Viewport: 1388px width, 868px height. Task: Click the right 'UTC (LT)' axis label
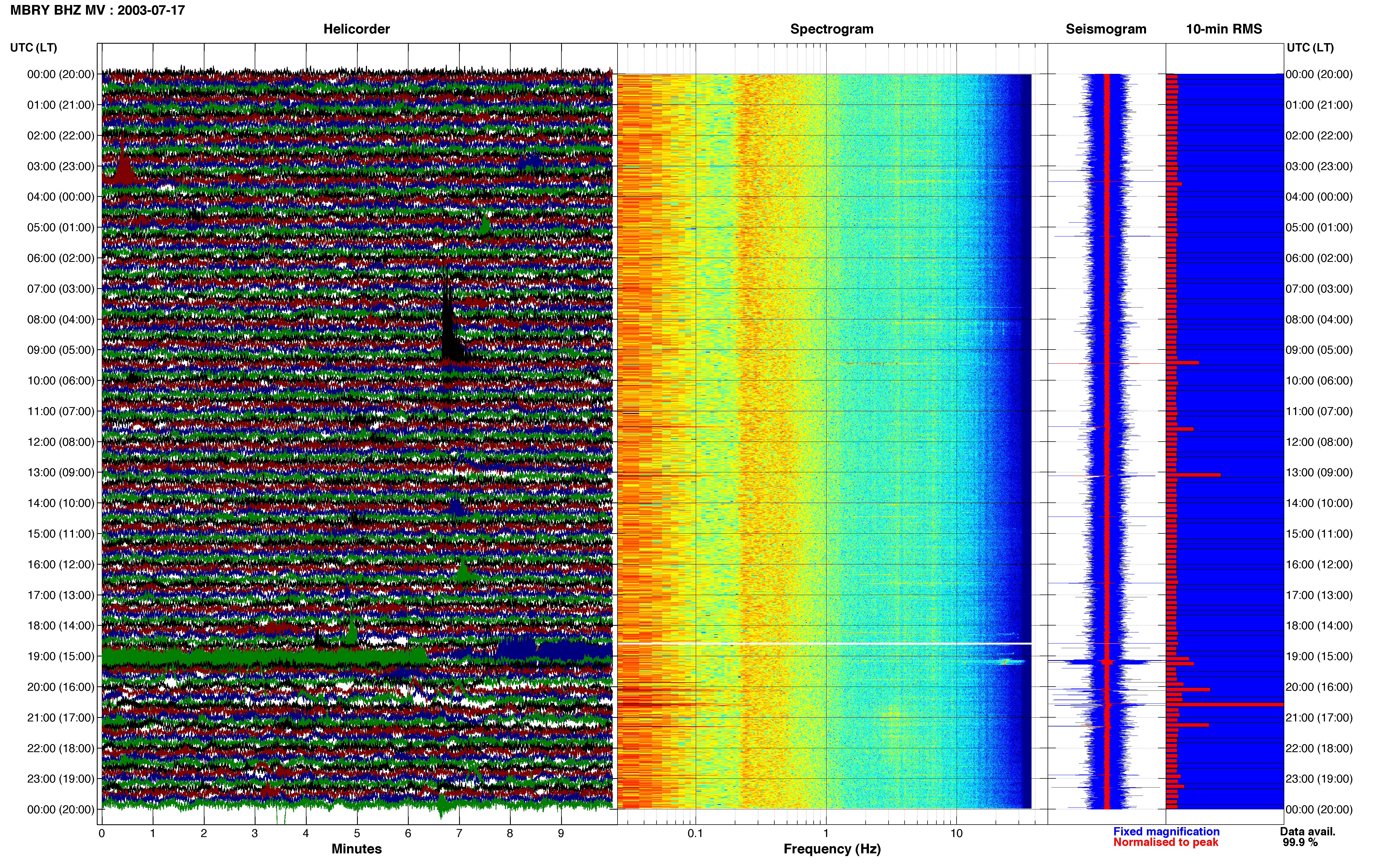[x=1310, y=48]
